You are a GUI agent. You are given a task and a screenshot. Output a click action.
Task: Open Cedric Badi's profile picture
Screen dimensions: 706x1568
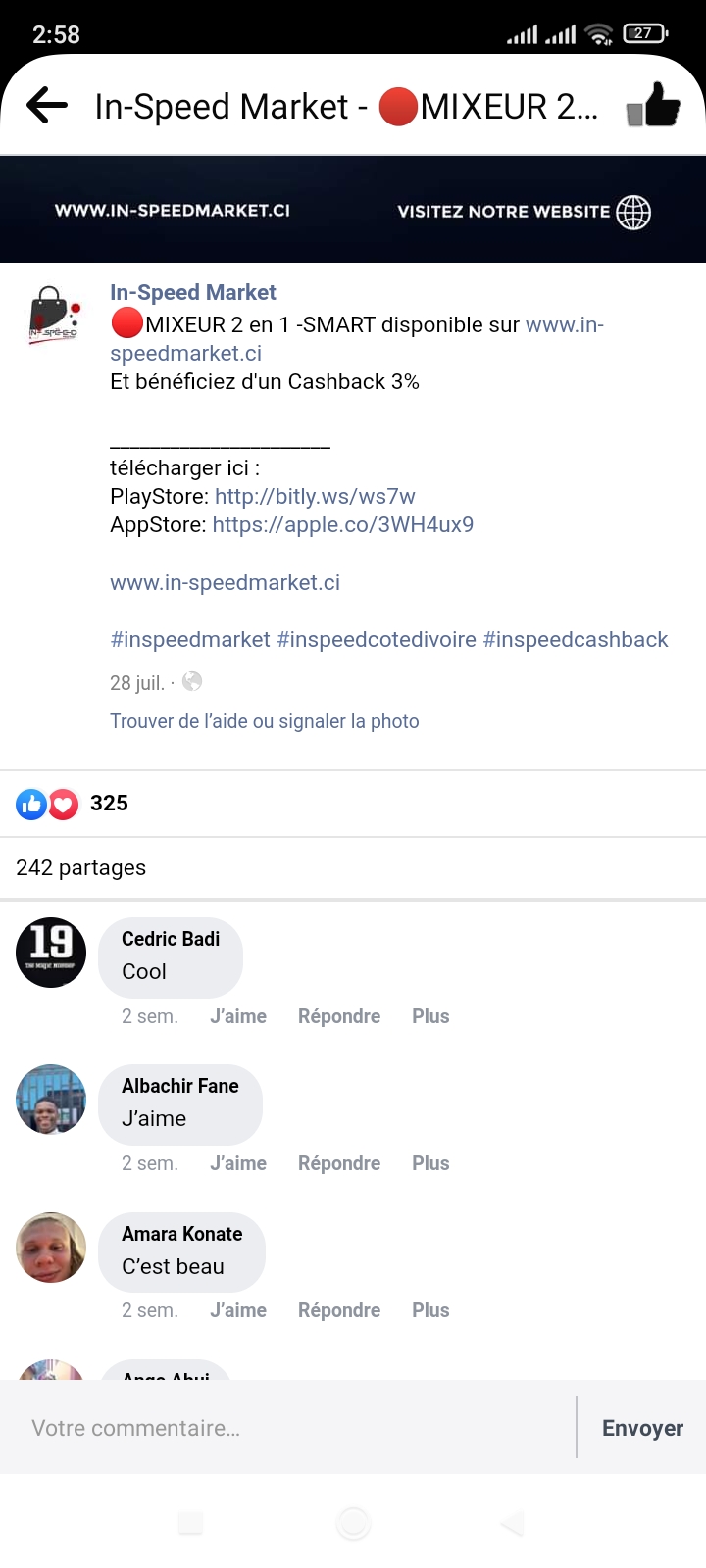click(x=51, y=953)
